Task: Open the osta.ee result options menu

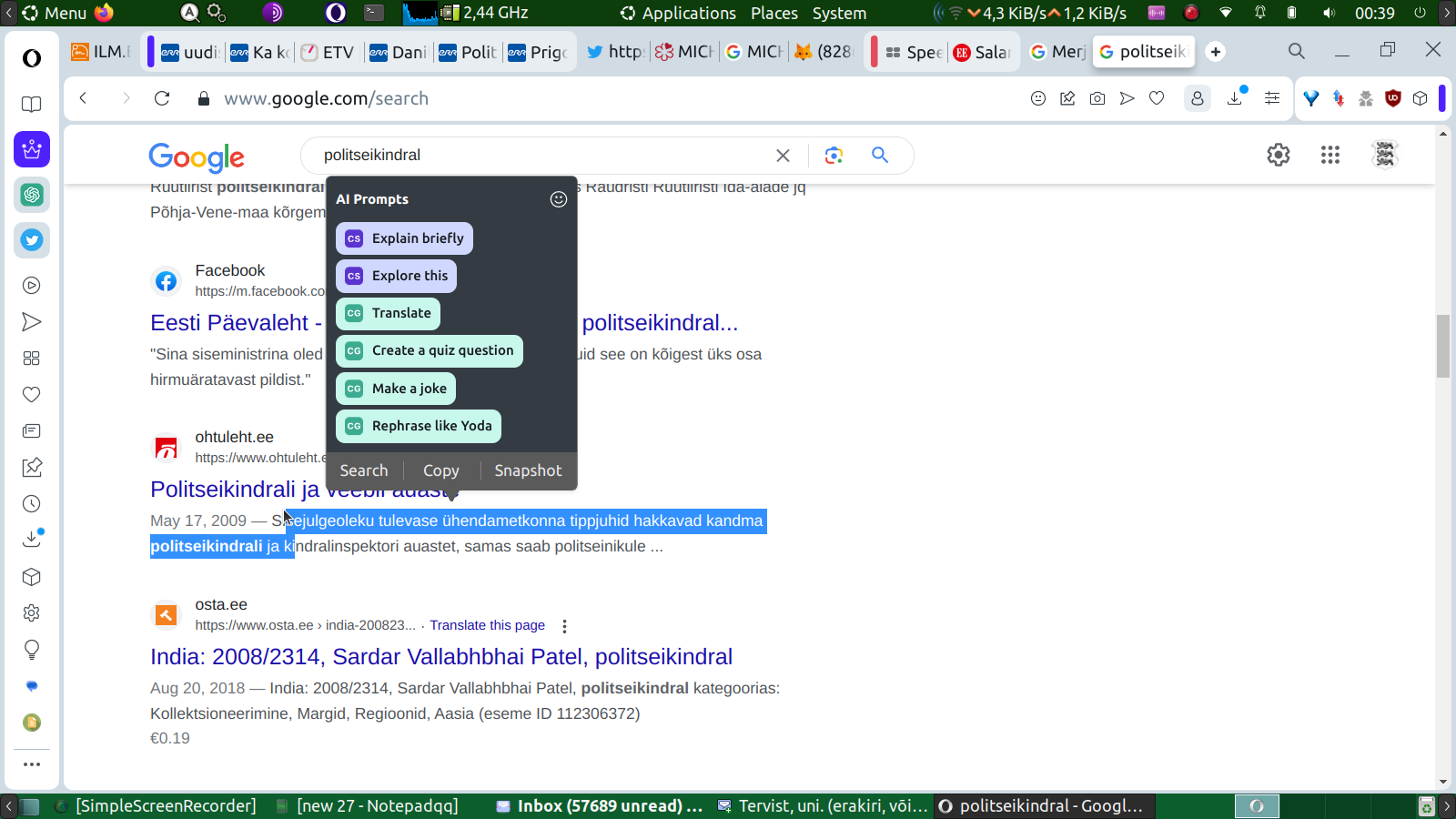Action: tap(565, 626)
